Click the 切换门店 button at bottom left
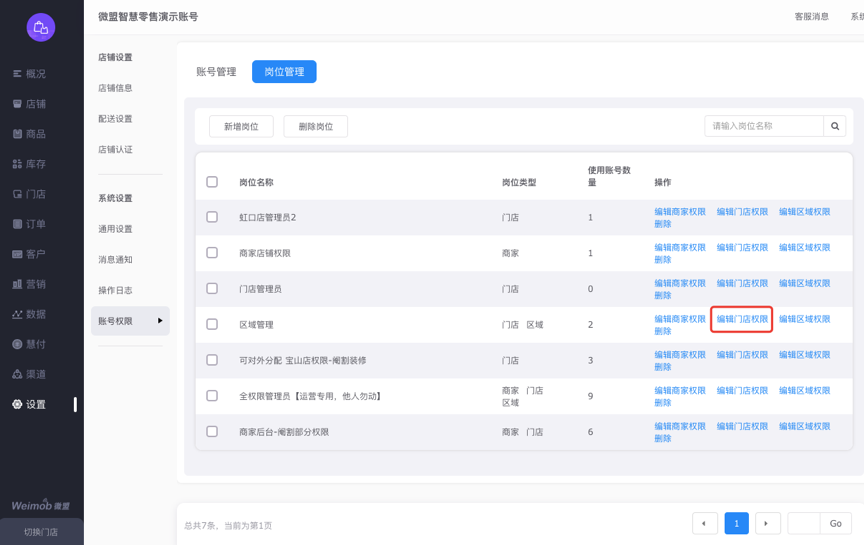This screenshot has width=864, height=545. tap(41, 532)
